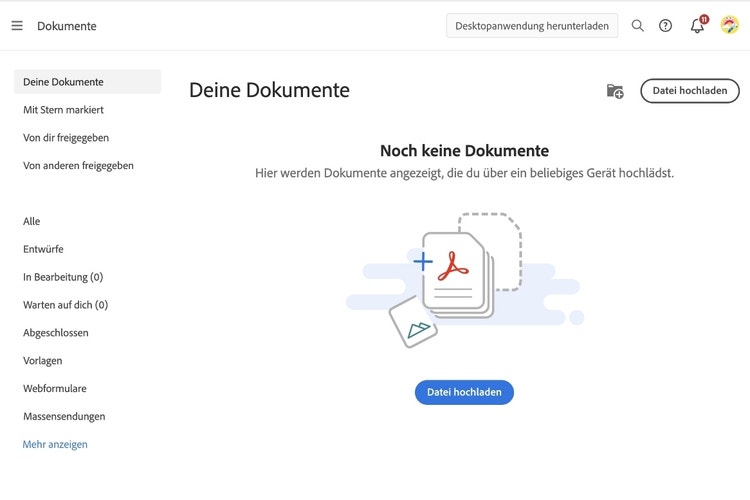Open Abgeschlossen list
The width and height of the screenshot is (750, 500).
55,333
